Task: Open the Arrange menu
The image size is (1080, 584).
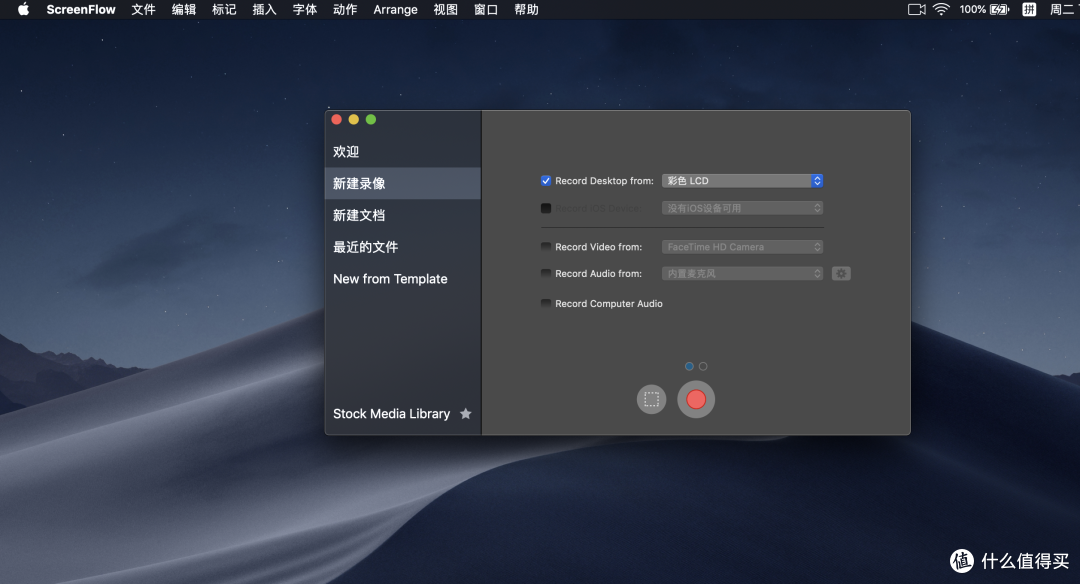Action: 395,10
